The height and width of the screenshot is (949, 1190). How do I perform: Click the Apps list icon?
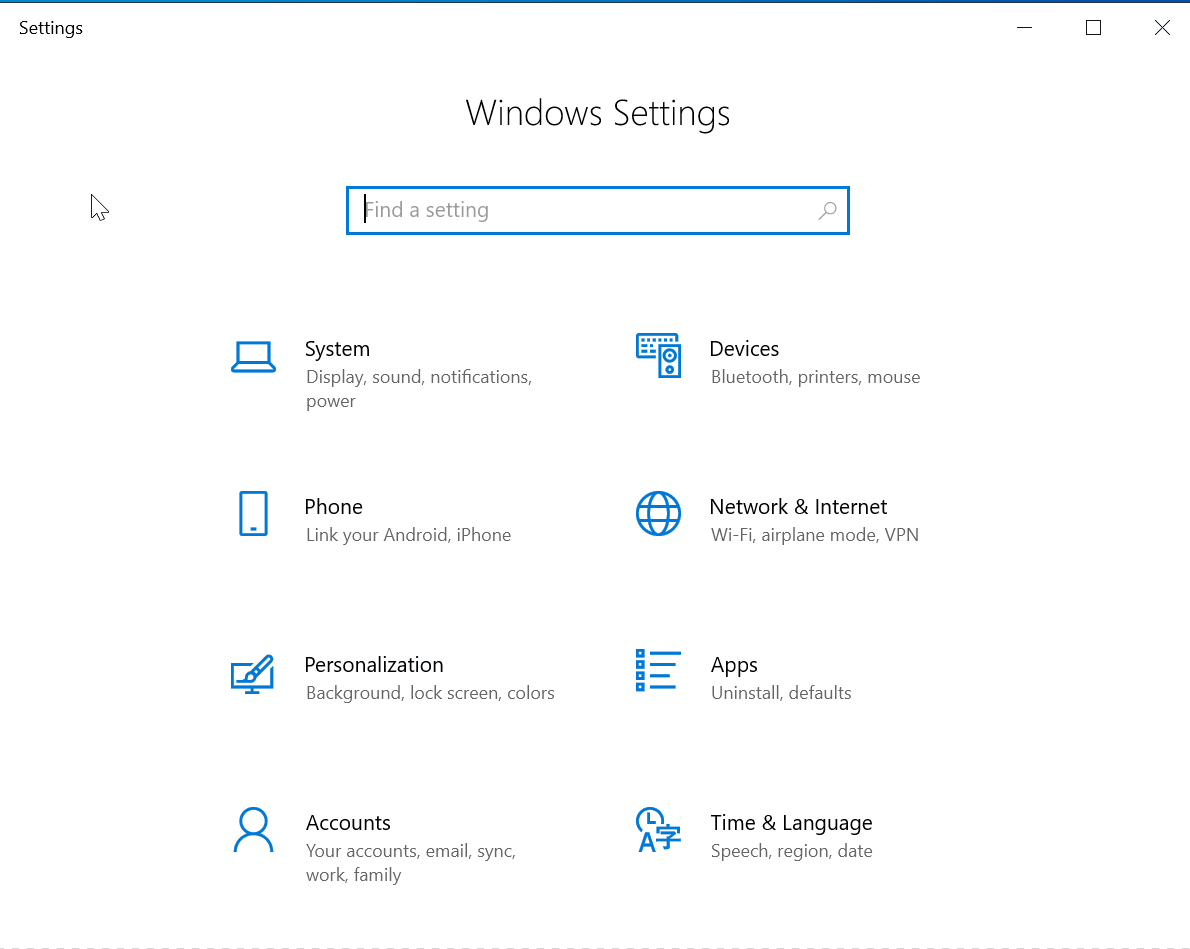click(658, 670)
